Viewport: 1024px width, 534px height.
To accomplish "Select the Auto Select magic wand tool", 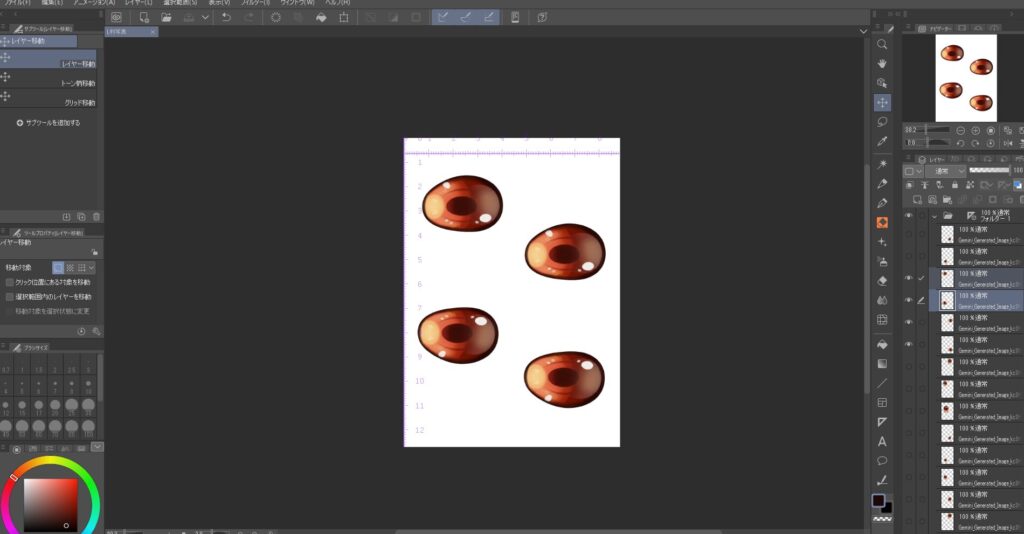I will [x=882, y=164].
